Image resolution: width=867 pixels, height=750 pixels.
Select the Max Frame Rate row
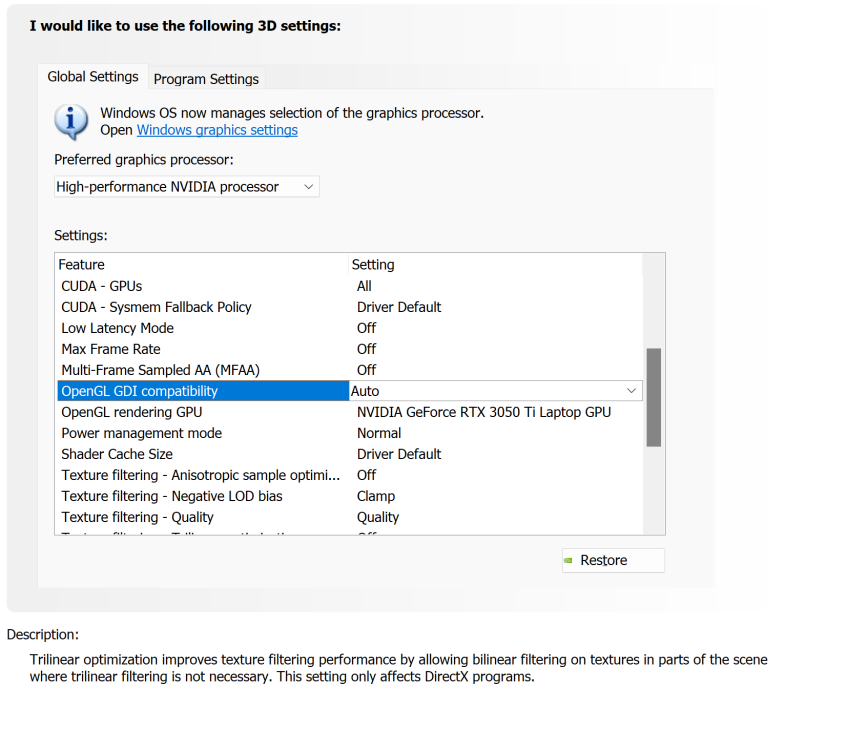[x=111, y=349]
